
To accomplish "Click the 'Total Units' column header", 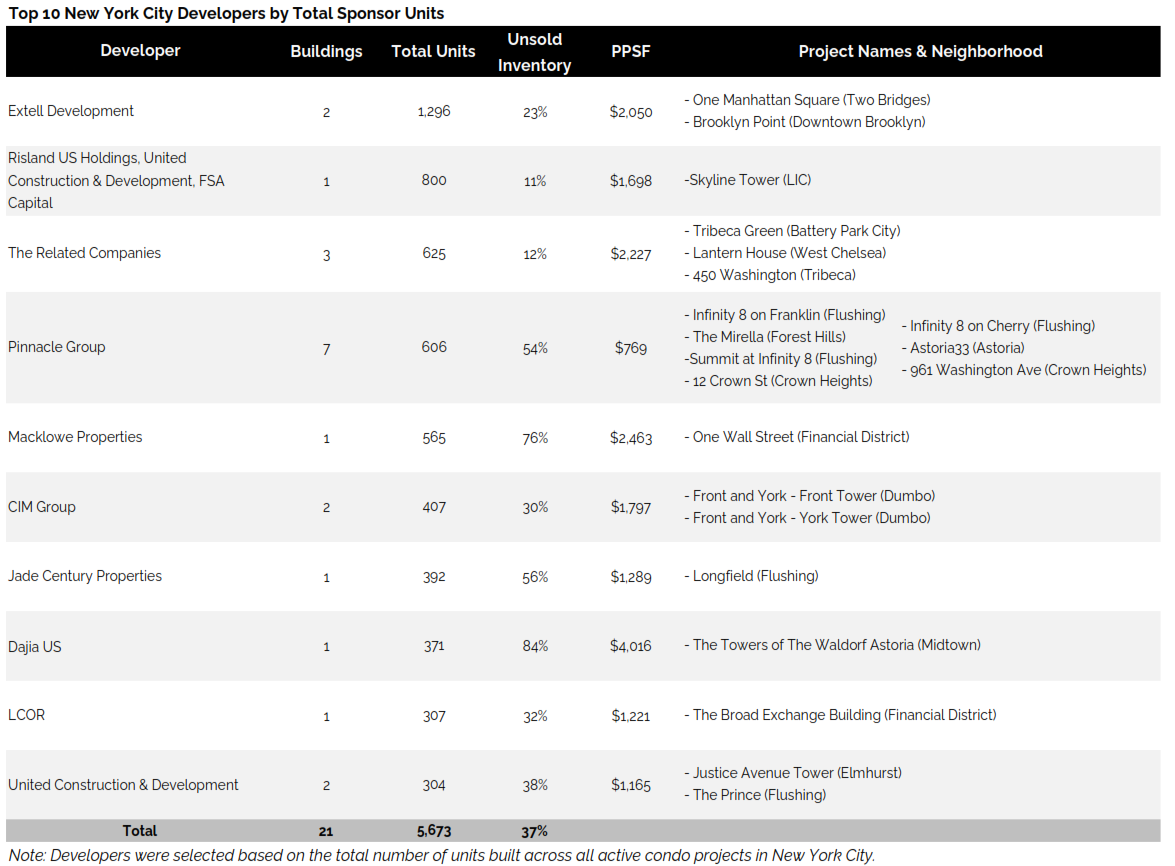I will pos(433,51).
